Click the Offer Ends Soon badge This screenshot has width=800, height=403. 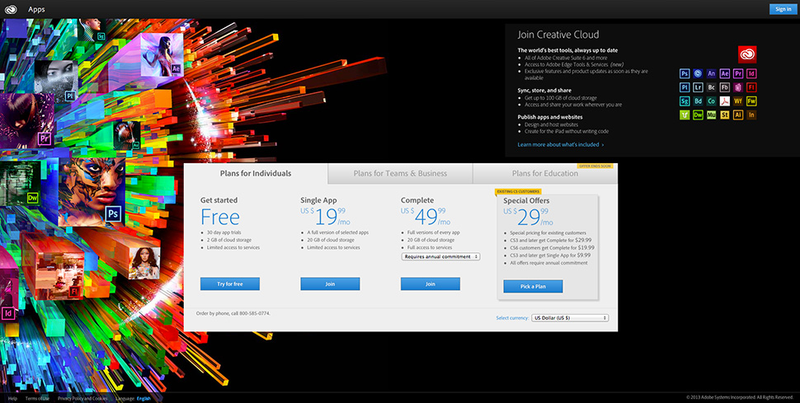point(595,166)
